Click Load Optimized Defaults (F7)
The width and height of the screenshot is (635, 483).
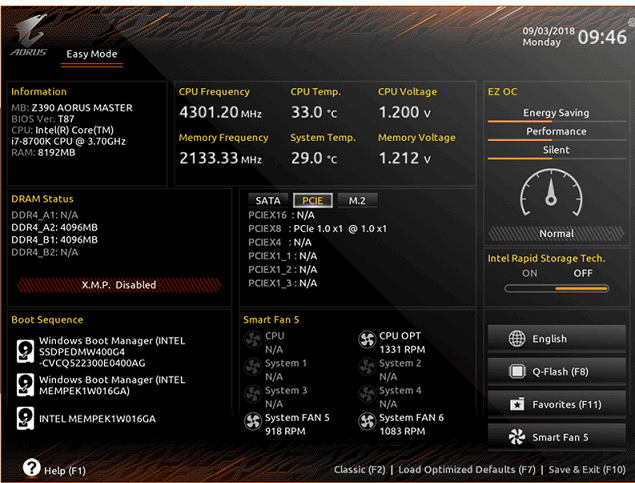tap(467, 470)
